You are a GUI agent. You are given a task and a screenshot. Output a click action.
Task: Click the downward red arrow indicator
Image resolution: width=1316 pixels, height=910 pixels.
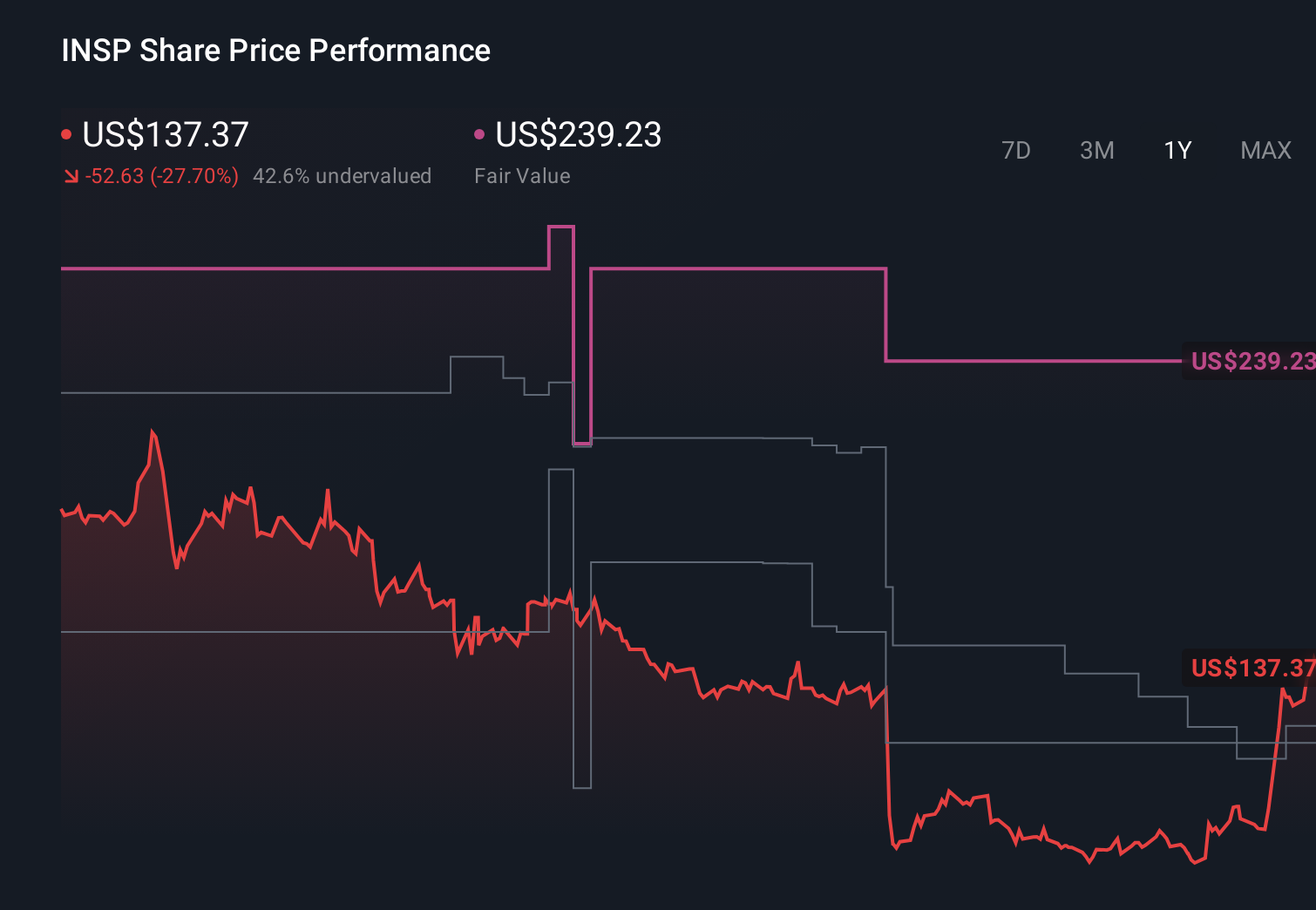coord(71,176)
